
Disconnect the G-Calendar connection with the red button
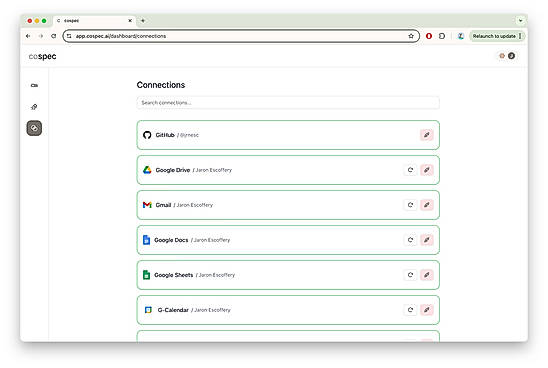coord(427,310)
